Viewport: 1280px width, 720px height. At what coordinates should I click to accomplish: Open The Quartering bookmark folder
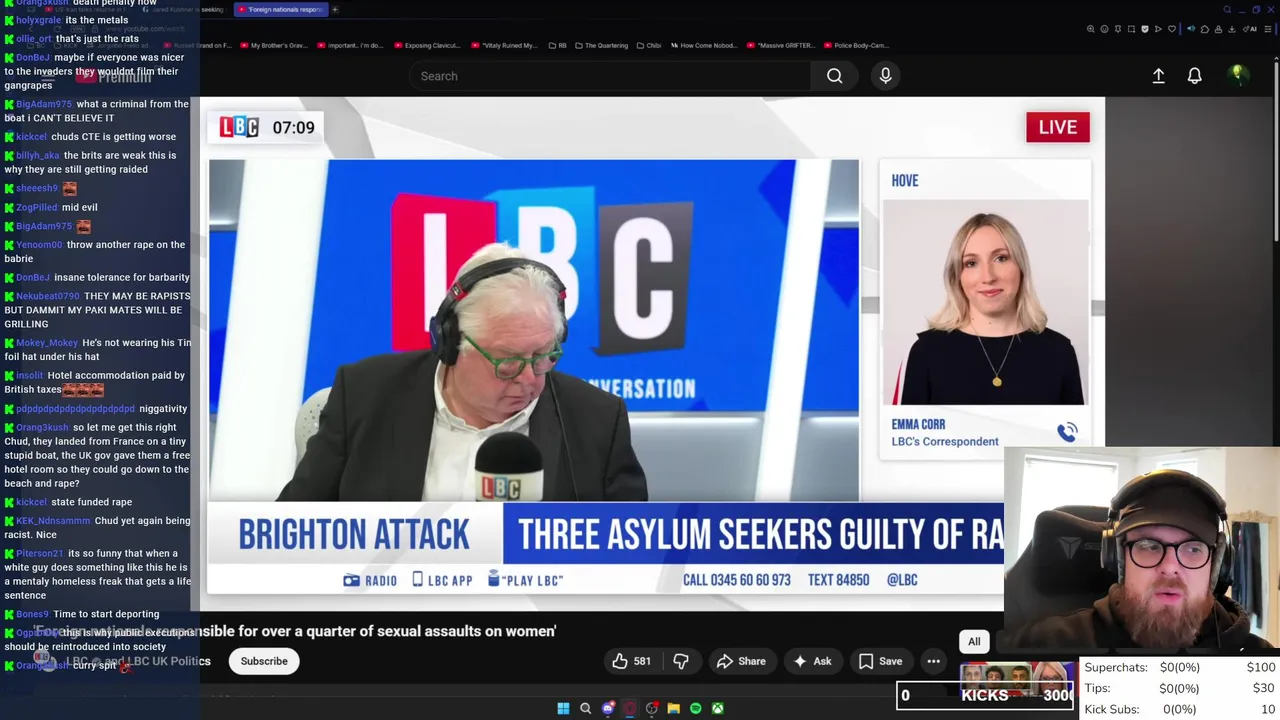tap(601, 45)
